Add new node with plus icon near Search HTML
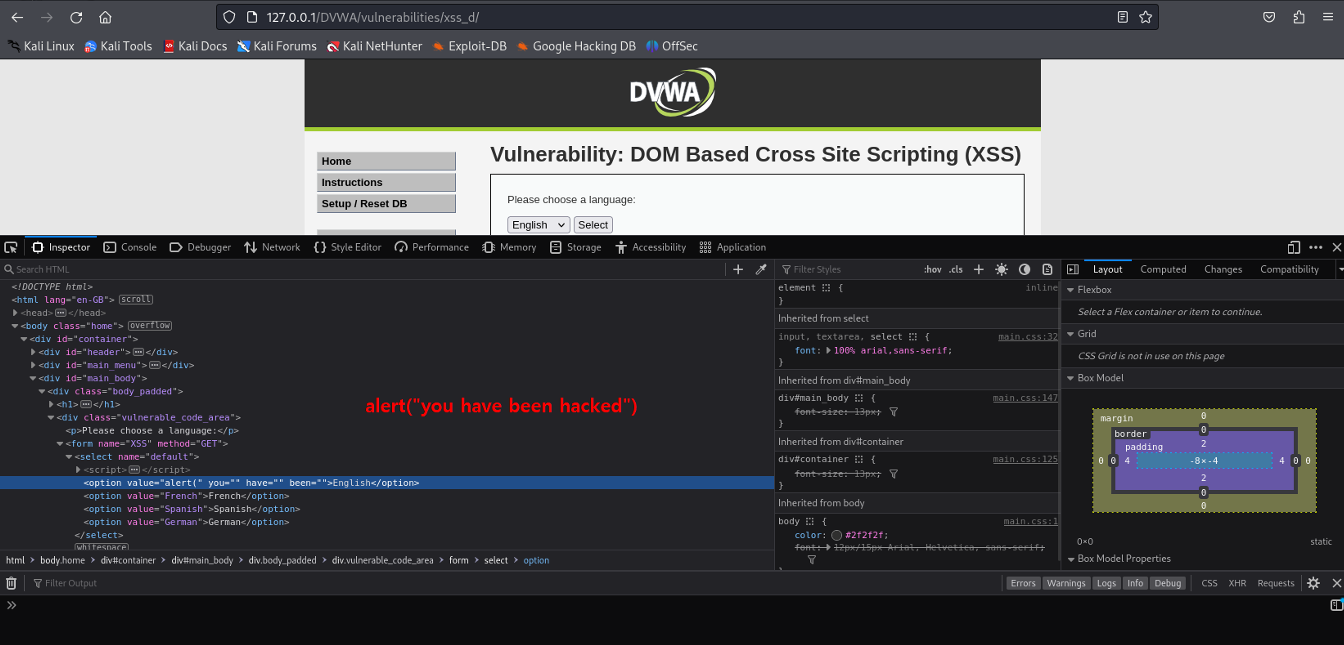Viewport: 1344px width, 645px height. click(738, 269)
